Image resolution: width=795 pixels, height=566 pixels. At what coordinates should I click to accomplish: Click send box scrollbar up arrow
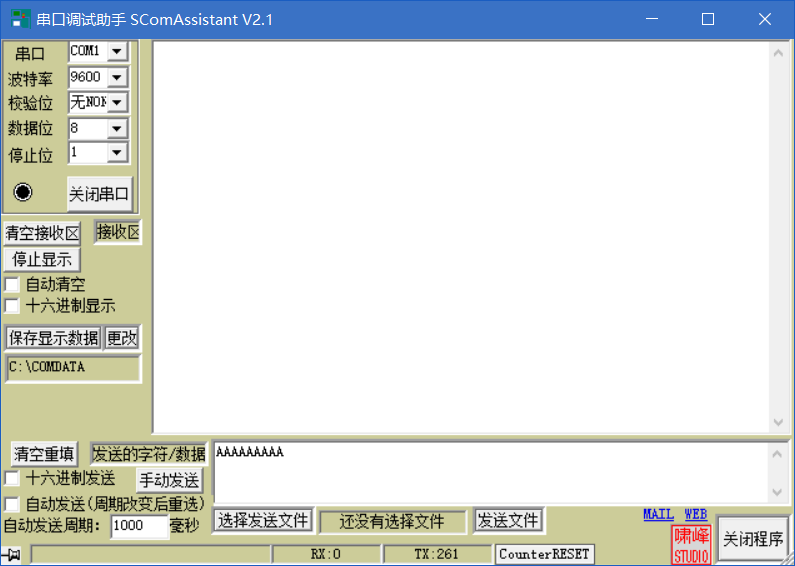(777, 454)
